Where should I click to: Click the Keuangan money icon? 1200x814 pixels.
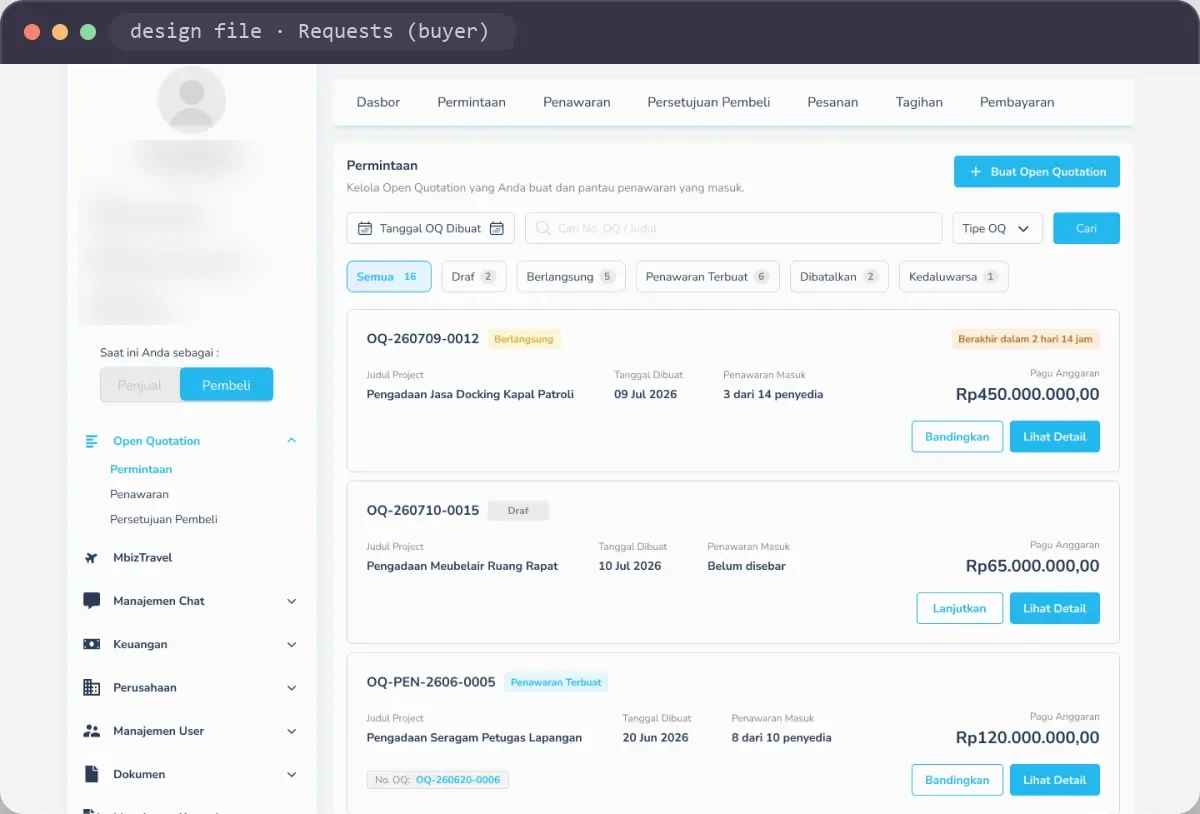[92, 644]
